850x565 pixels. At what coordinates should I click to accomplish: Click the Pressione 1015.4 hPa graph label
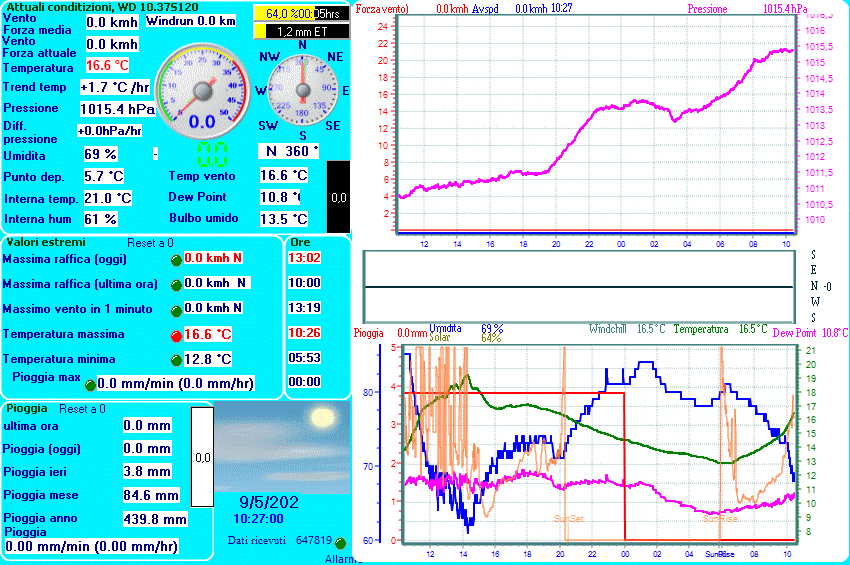coord(748,9)
